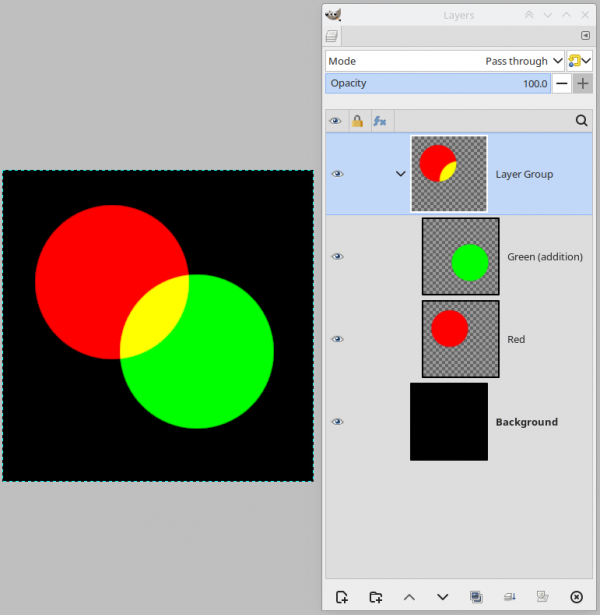The height and width of the screenshot is (615, 600).
Task: Click the lock column header icon
Action: tap(357, 121)
